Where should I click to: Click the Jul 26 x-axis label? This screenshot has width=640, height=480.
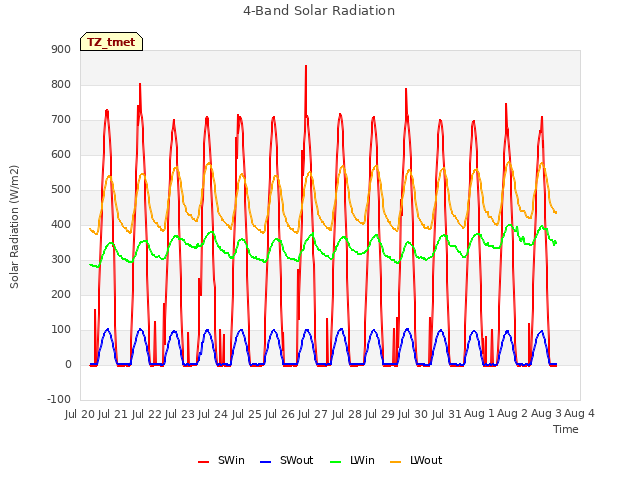click(x=280, y=414)
